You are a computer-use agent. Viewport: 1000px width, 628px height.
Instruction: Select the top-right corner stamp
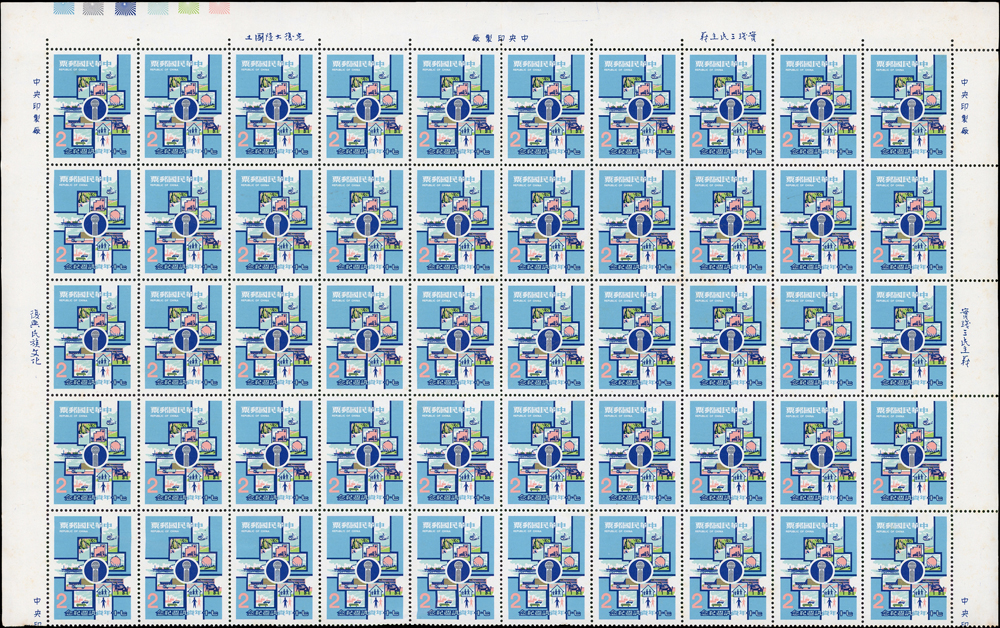908,107
